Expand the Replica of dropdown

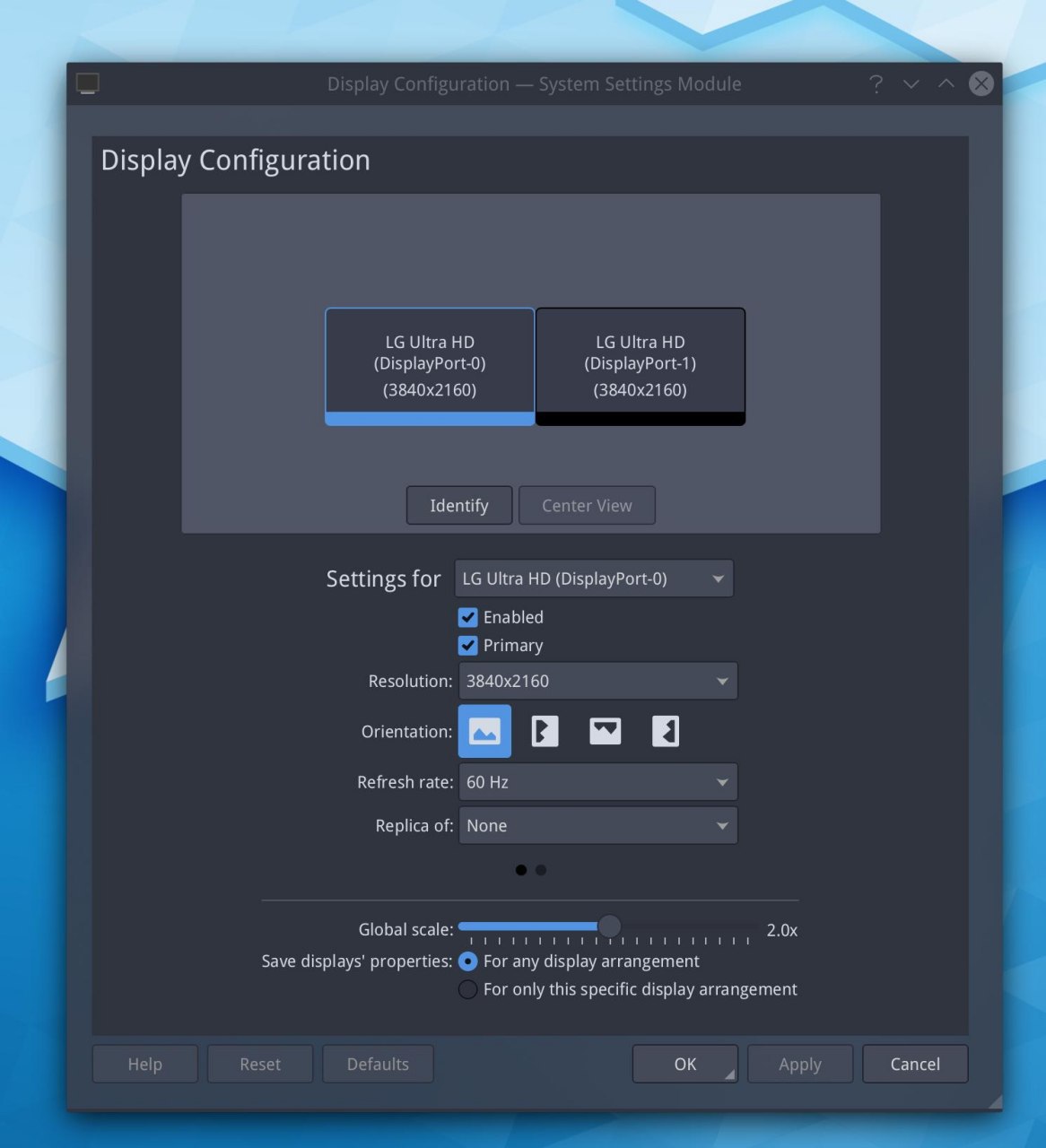tap(597, 826)
